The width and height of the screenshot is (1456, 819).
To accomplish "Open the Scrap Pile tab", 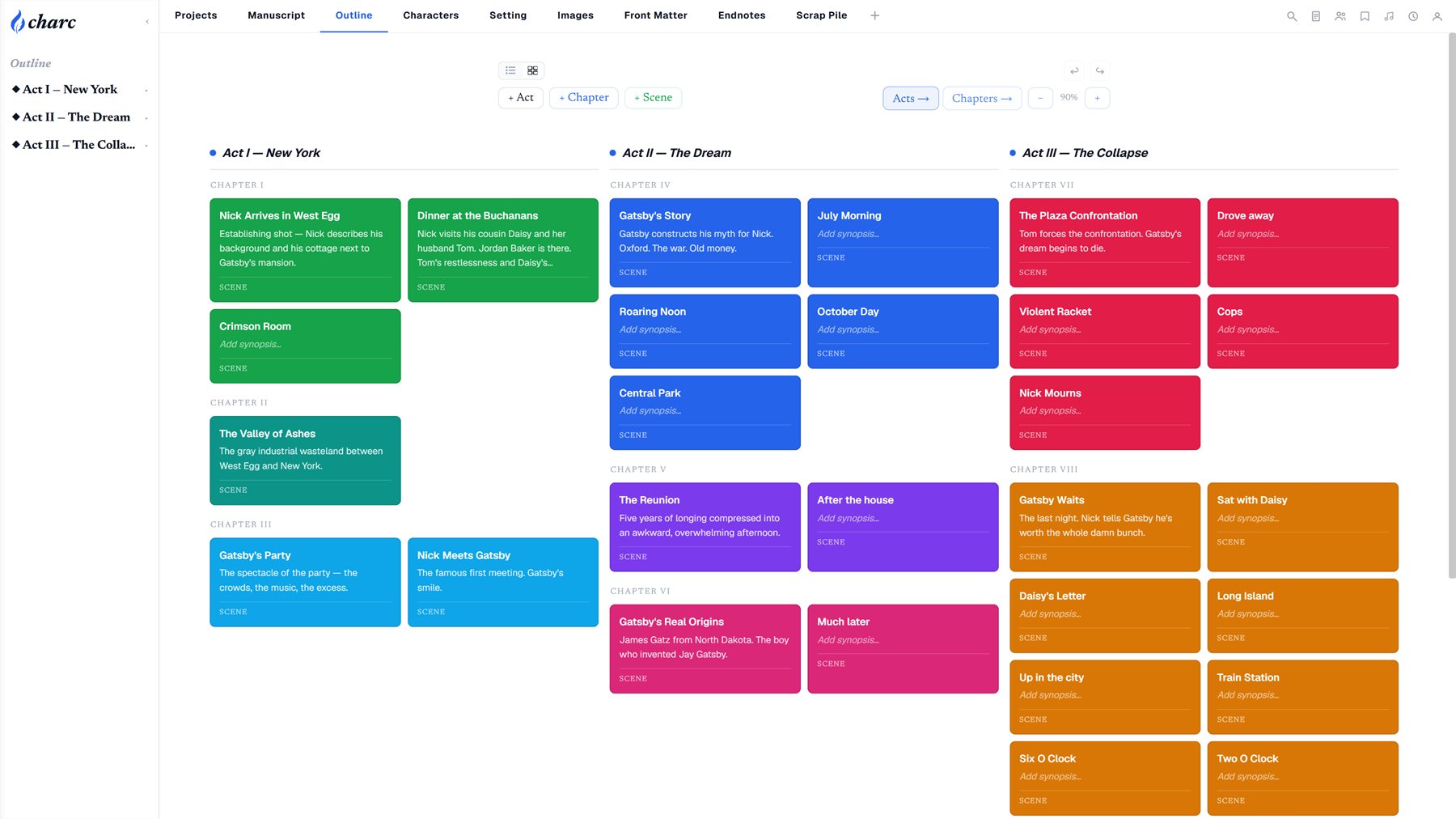I will (x=821, y=15).
